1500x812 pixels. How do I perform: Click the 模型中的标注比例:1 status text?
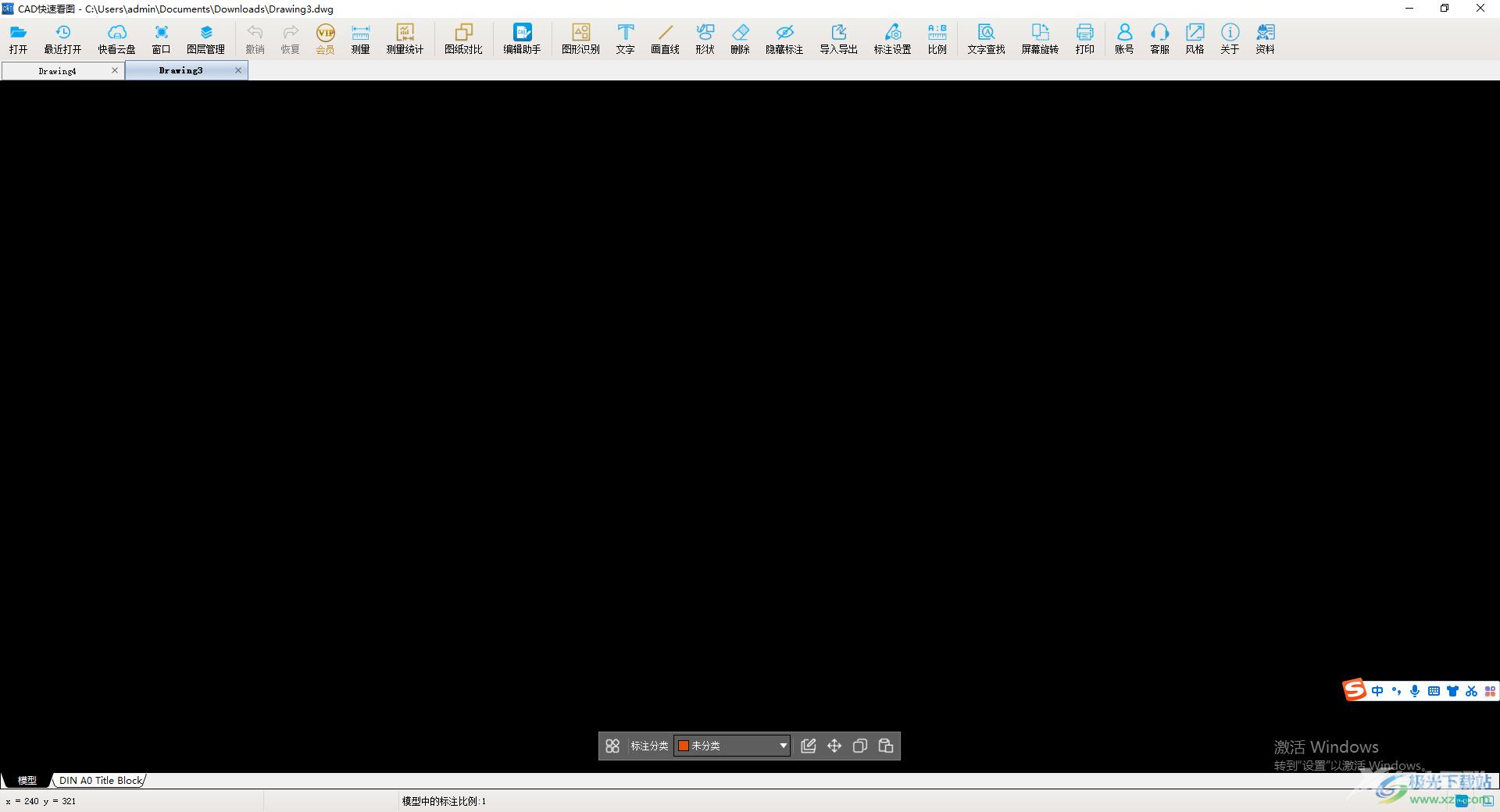click(444, 801)
